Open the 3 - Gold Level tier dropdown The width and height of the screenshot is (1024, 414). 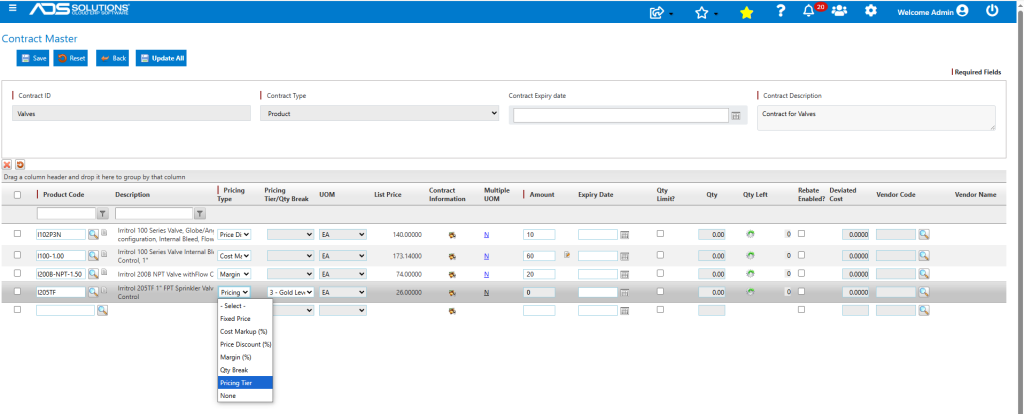pyautogui.click(x=291, y=293)
